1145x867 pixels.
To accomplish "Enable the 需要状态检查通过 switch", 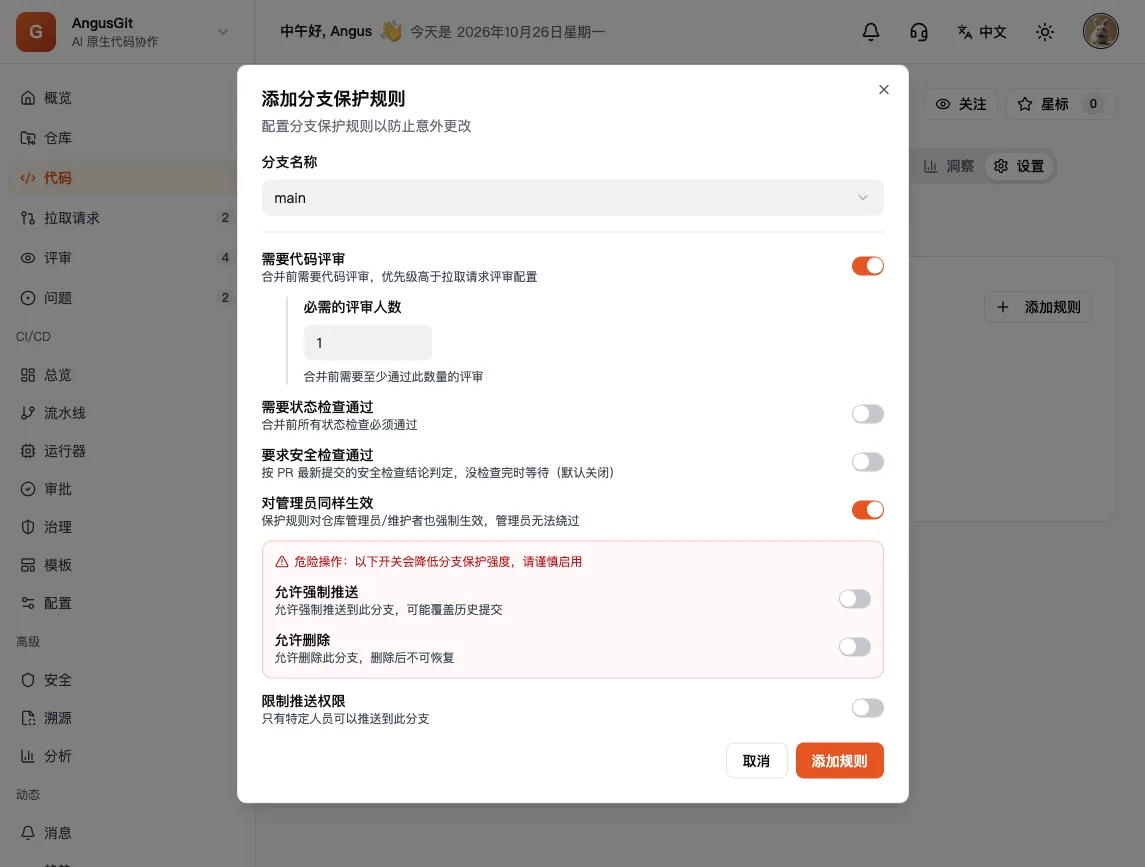I will pyautogui.click(x=868, y=414).
